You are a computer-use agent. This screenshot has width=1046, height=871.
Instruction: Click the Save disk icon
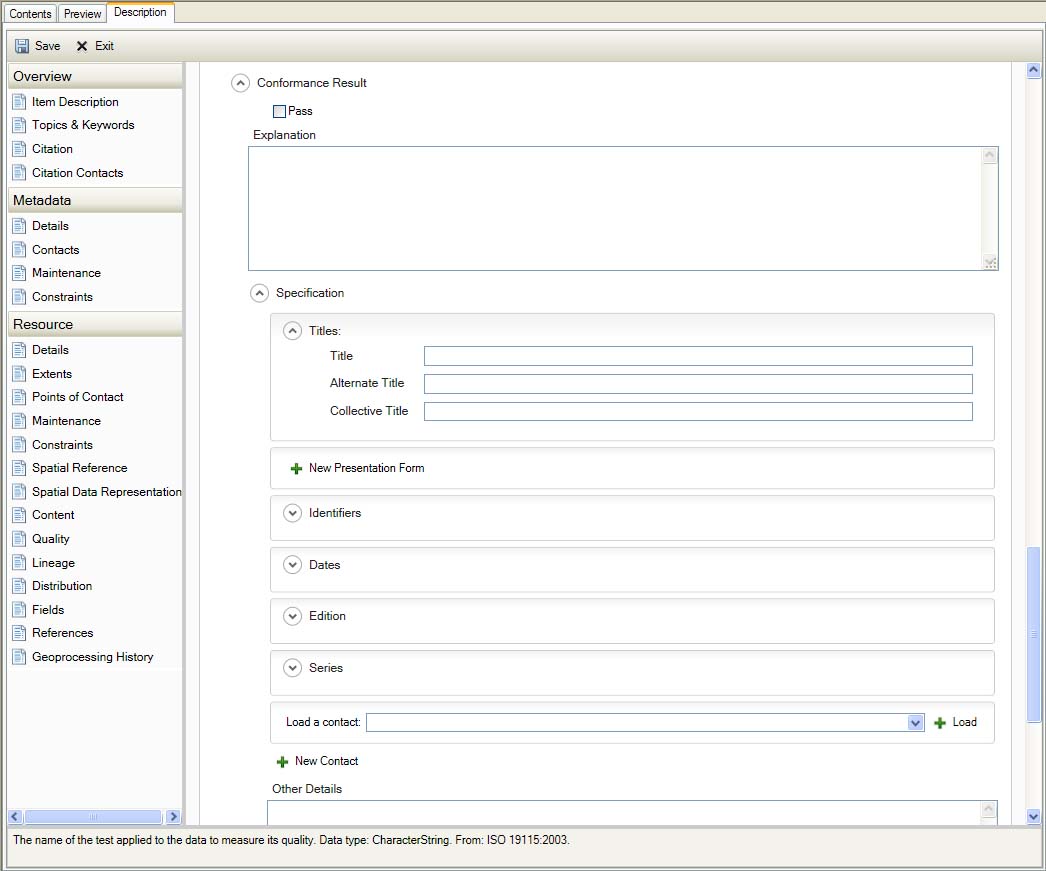coord(22,46)
